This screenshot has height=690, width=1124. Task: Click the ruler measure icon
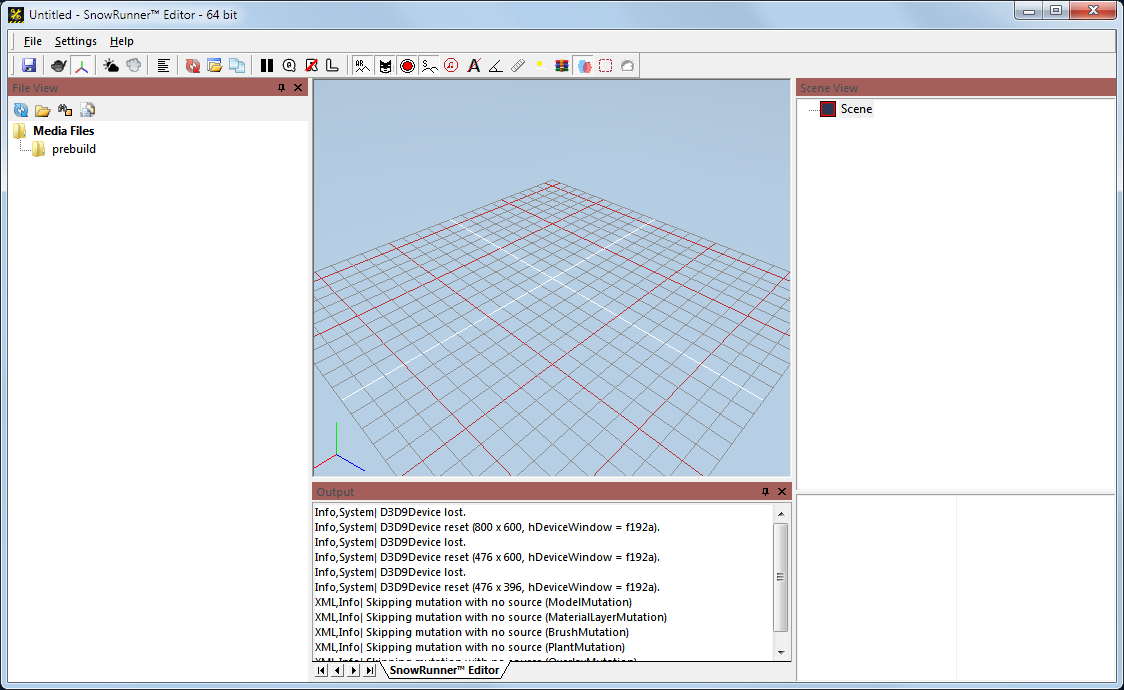tap(518, 66)
